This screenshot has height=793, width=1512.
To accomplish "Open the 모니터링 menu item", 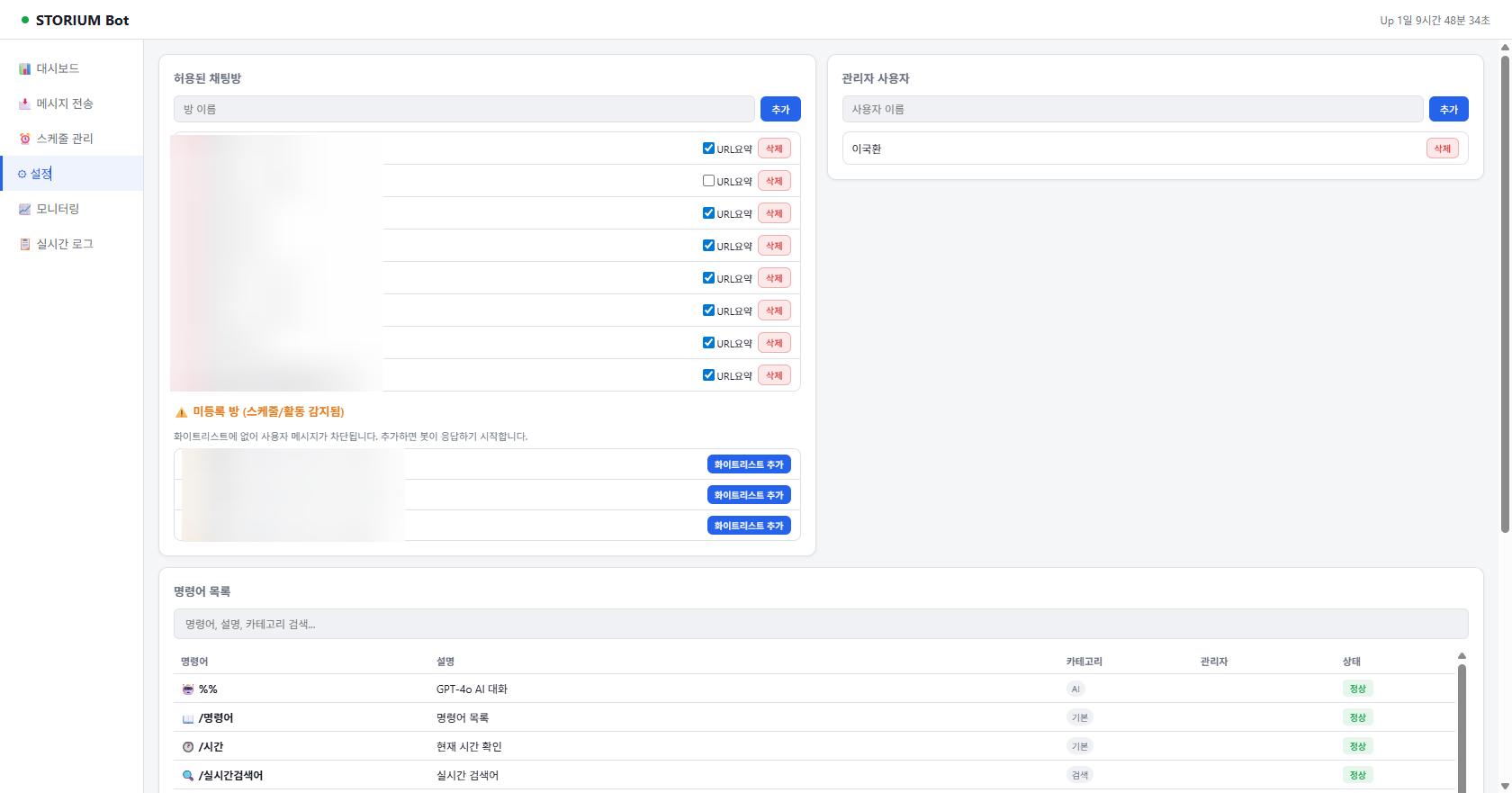I will [58, 209].
